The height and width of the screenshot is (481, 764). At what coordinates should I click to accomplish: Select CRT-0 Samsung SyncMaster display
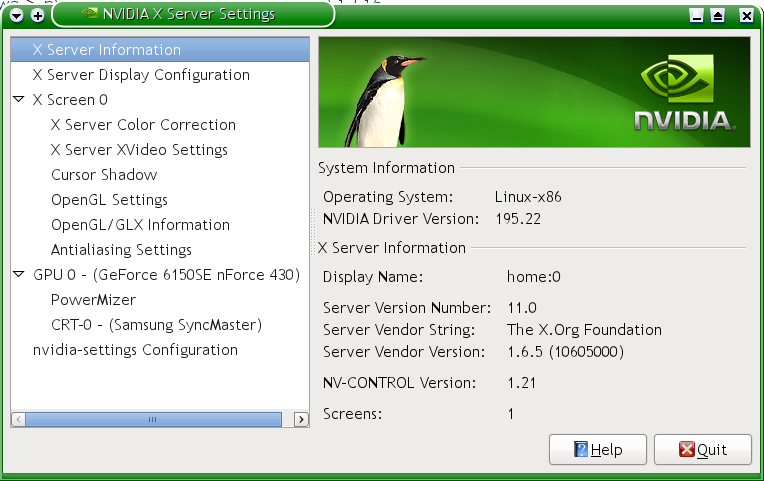pyautogui.click(x=156, y=325)
